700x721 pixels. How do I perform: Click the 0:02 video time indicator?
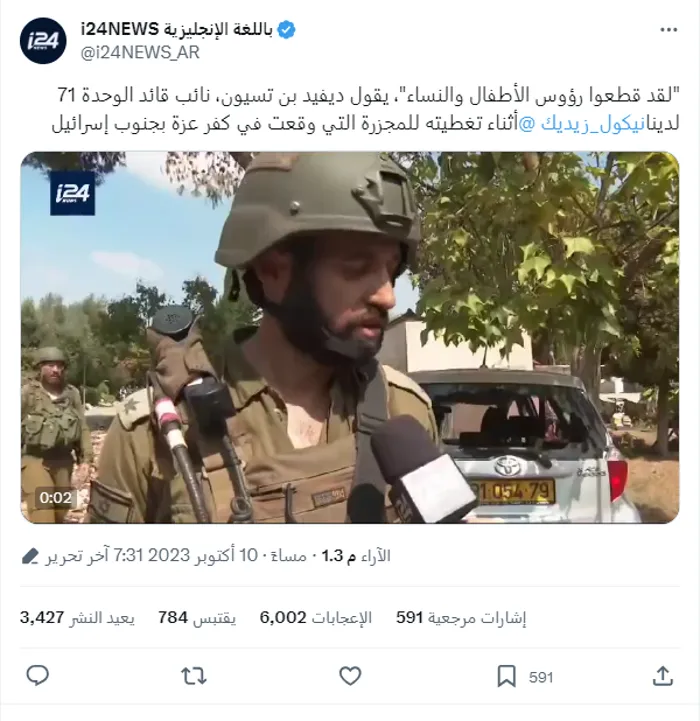tap(56, 498)
